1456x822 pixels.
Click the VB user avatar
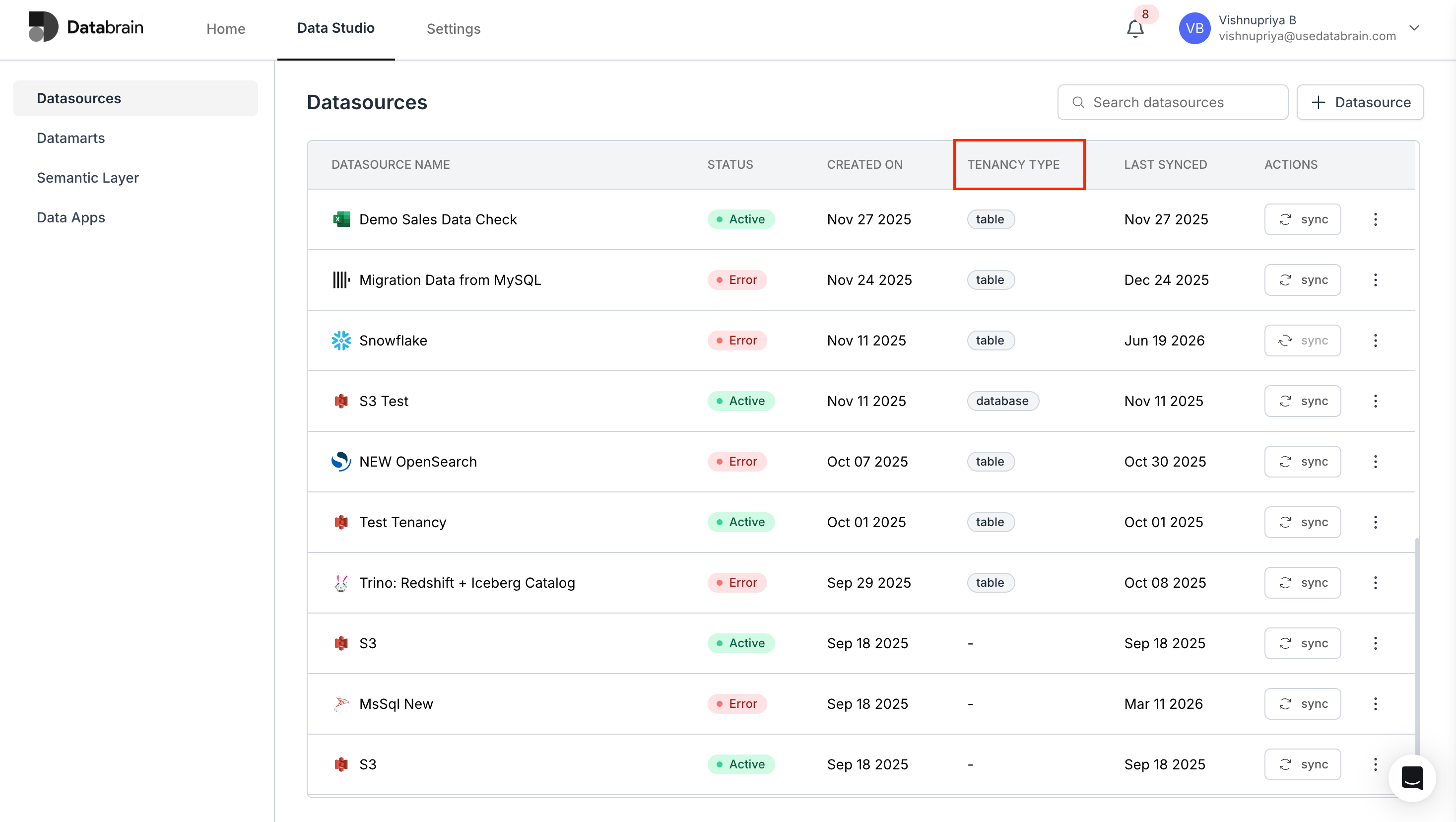(x=1194, y=28)
